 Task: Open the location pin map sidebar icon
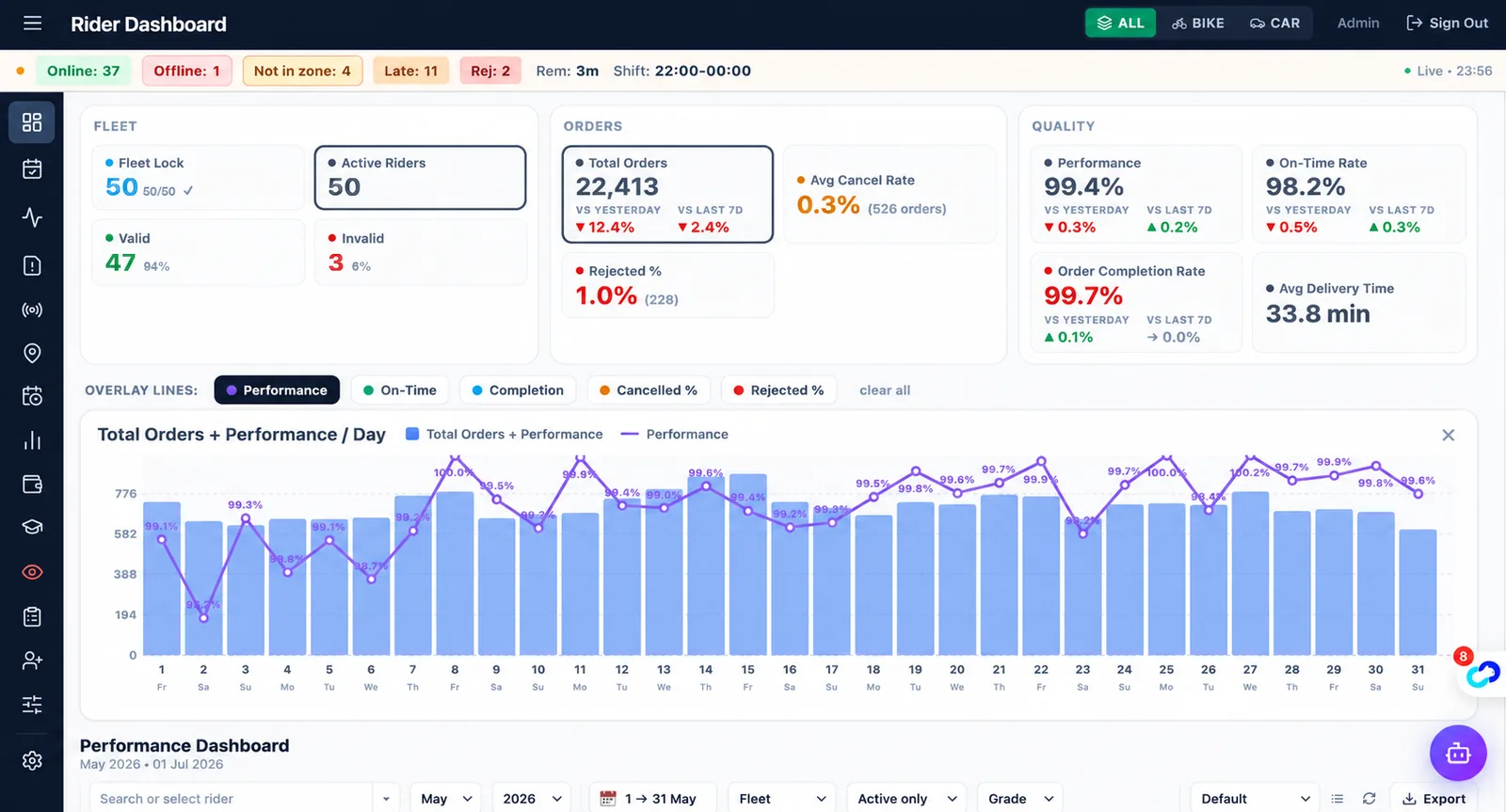coord(32,353)
